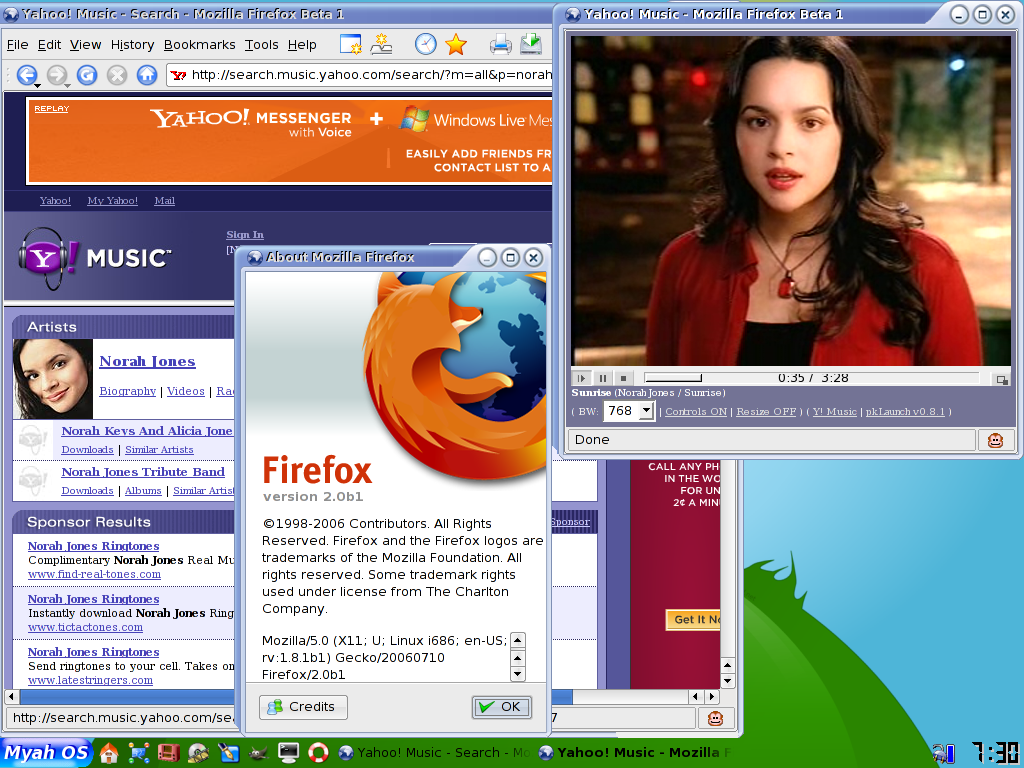This screenshot has width=1024, height=768.
Task: Click the frame-step play button in the video player
Action: point(581,377)
